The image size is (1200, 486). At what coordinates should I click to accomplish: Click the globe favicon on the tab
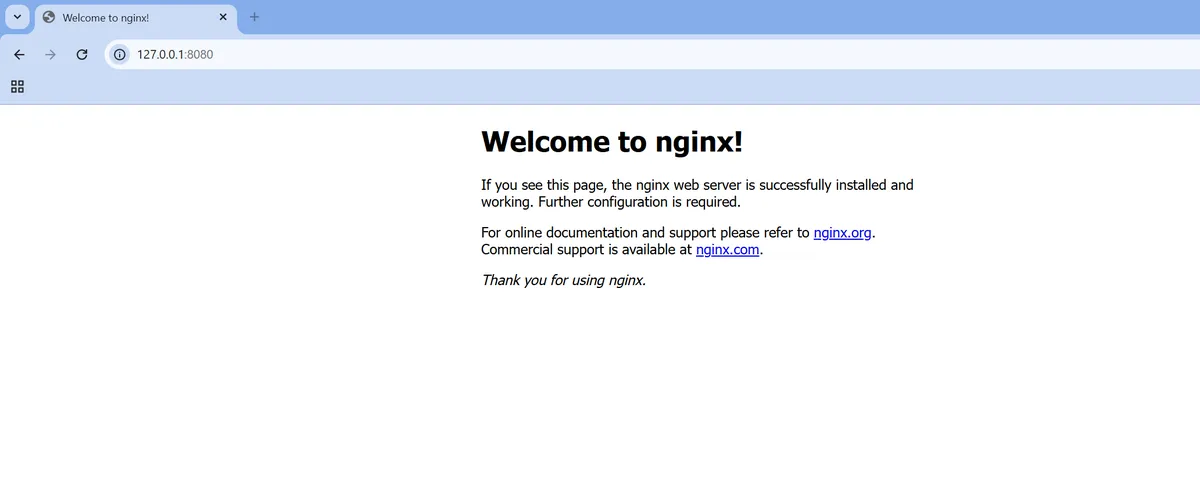tap(49, 17)
